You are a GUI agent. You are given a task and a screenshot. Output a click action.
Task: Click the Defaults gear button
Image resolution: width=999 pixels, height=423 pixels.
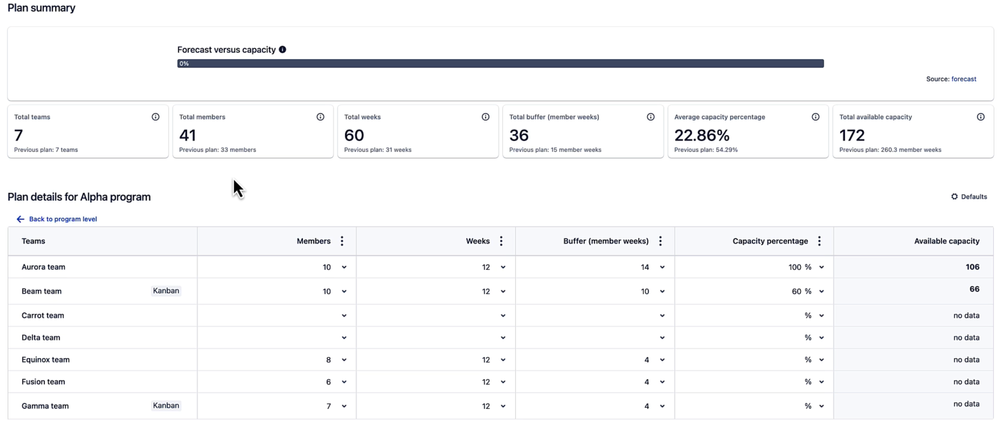click(969, 197)
